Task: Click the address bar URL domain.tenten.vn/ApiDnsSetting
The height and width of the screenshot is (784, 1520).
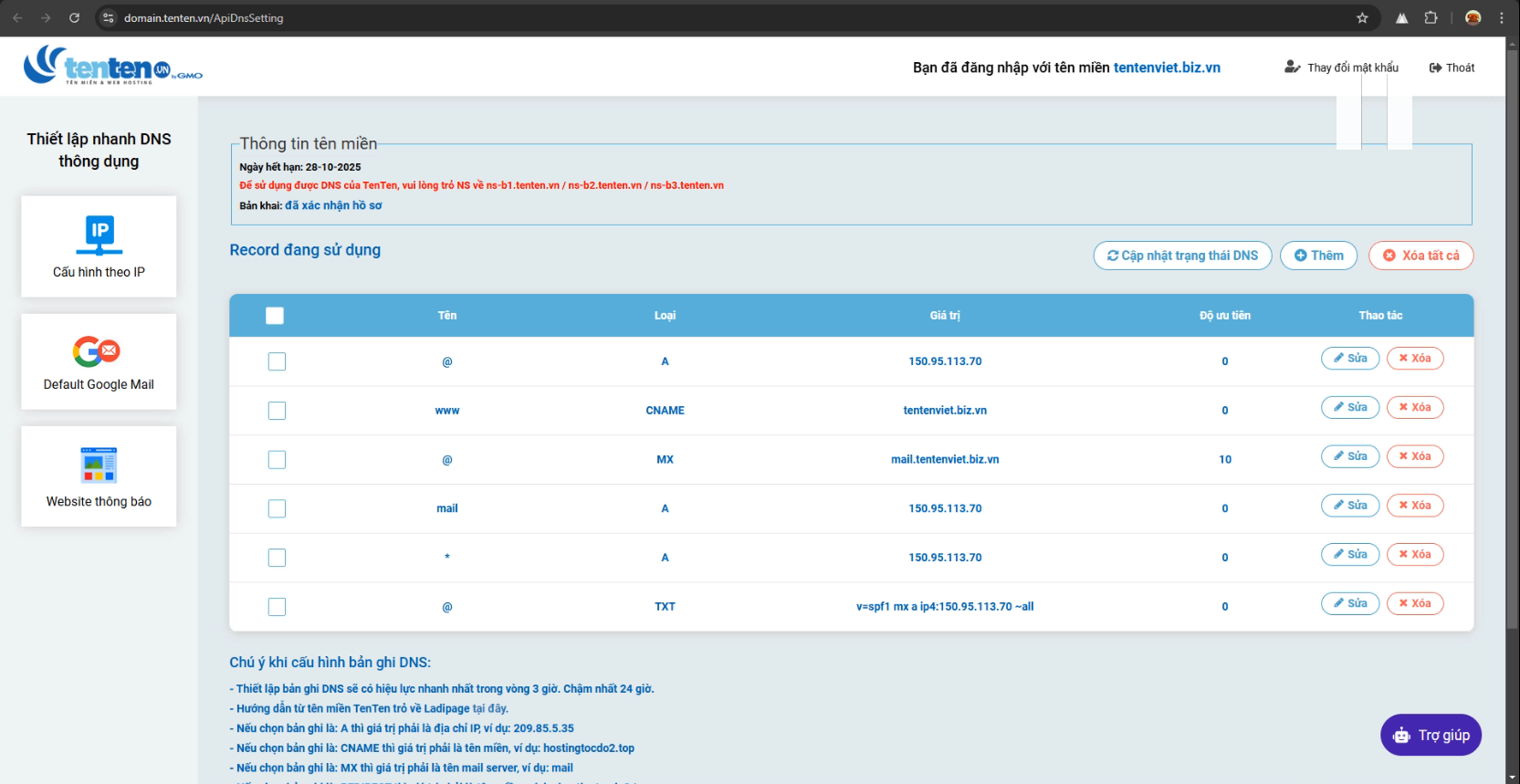Action: tap(204, 17)
